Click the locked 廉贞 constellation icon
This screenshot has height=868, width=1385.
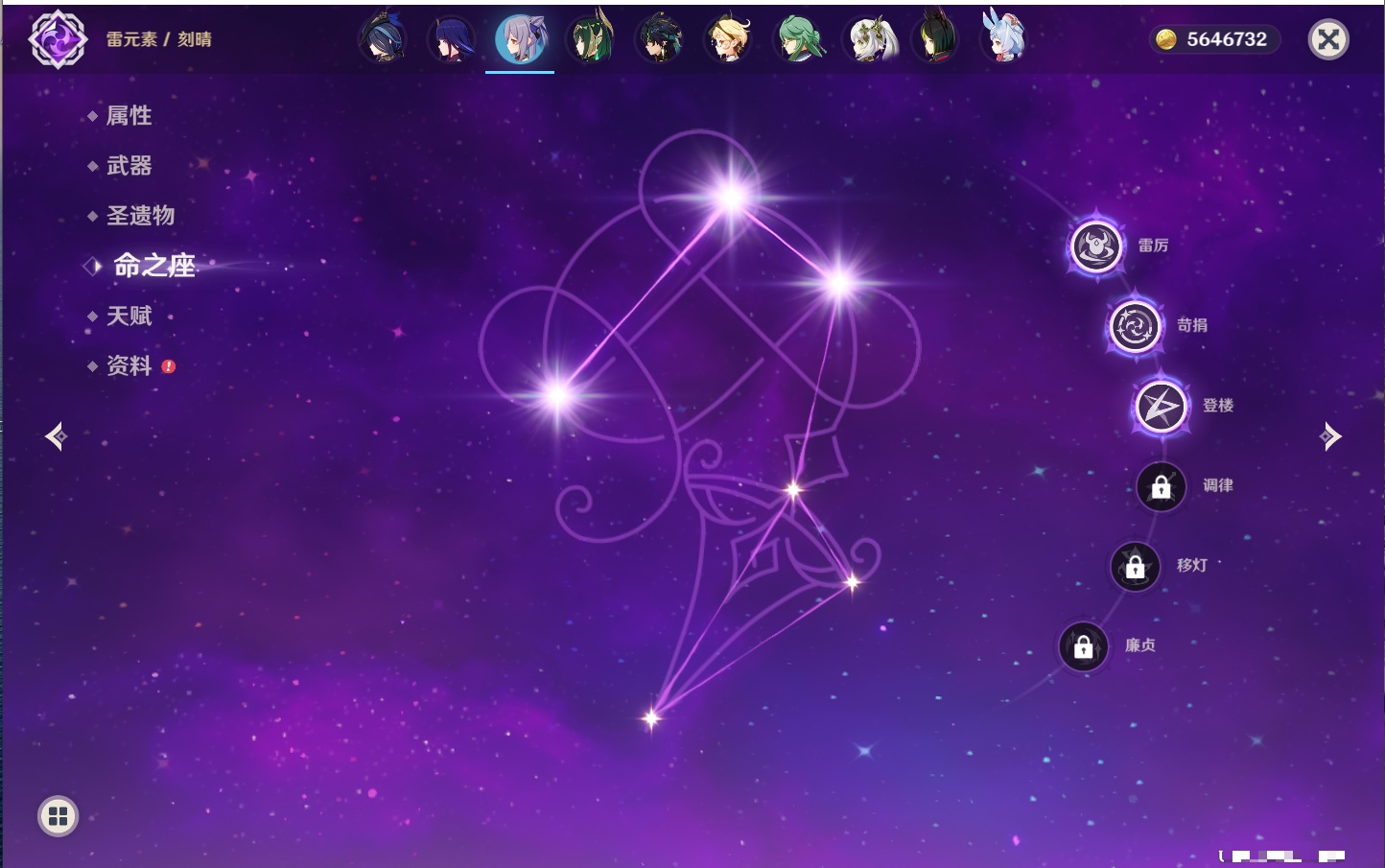click(x=1083, y=646)
